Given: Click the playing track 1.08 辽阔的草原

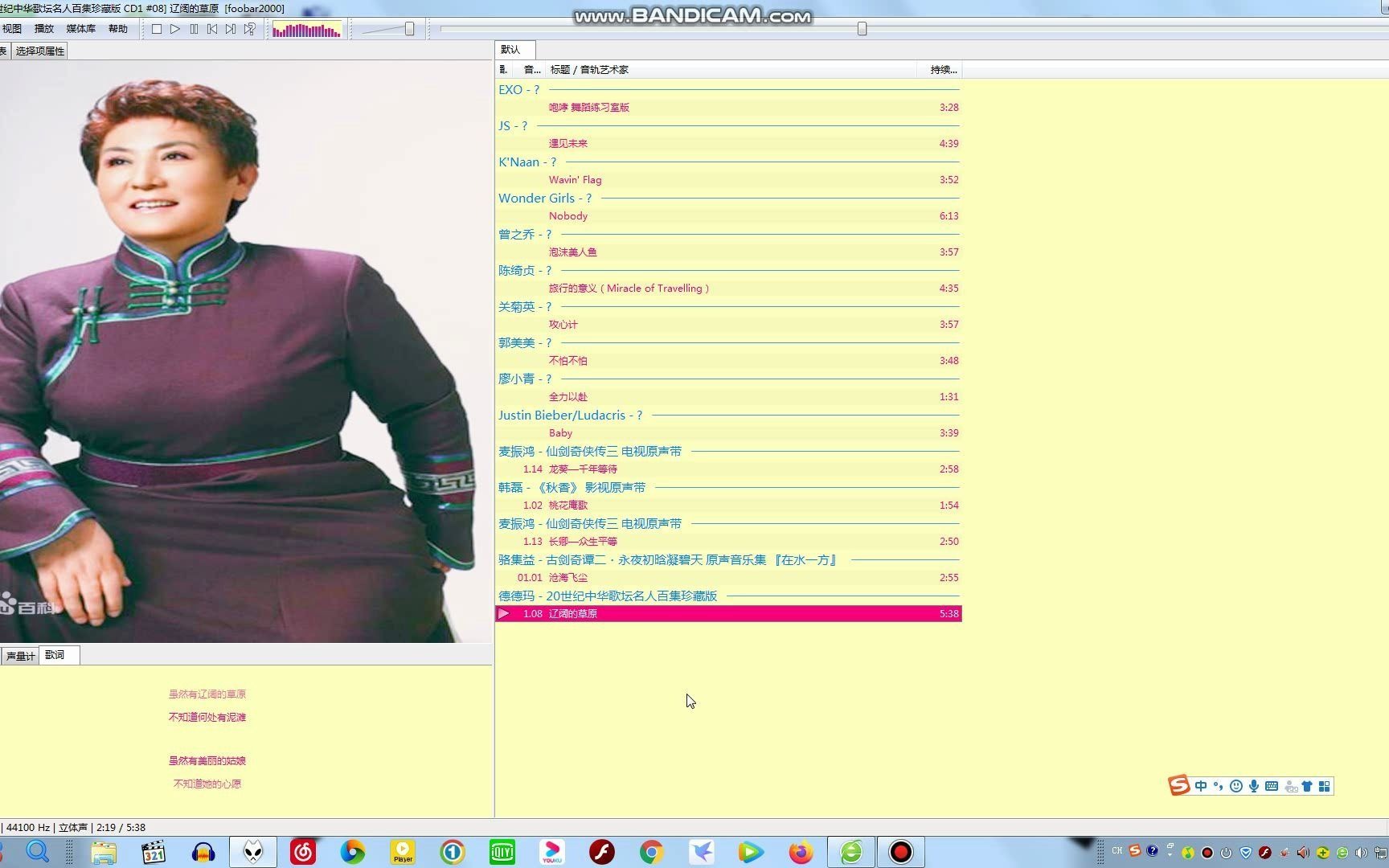Looking at the screenshot, I should (728, 614).
